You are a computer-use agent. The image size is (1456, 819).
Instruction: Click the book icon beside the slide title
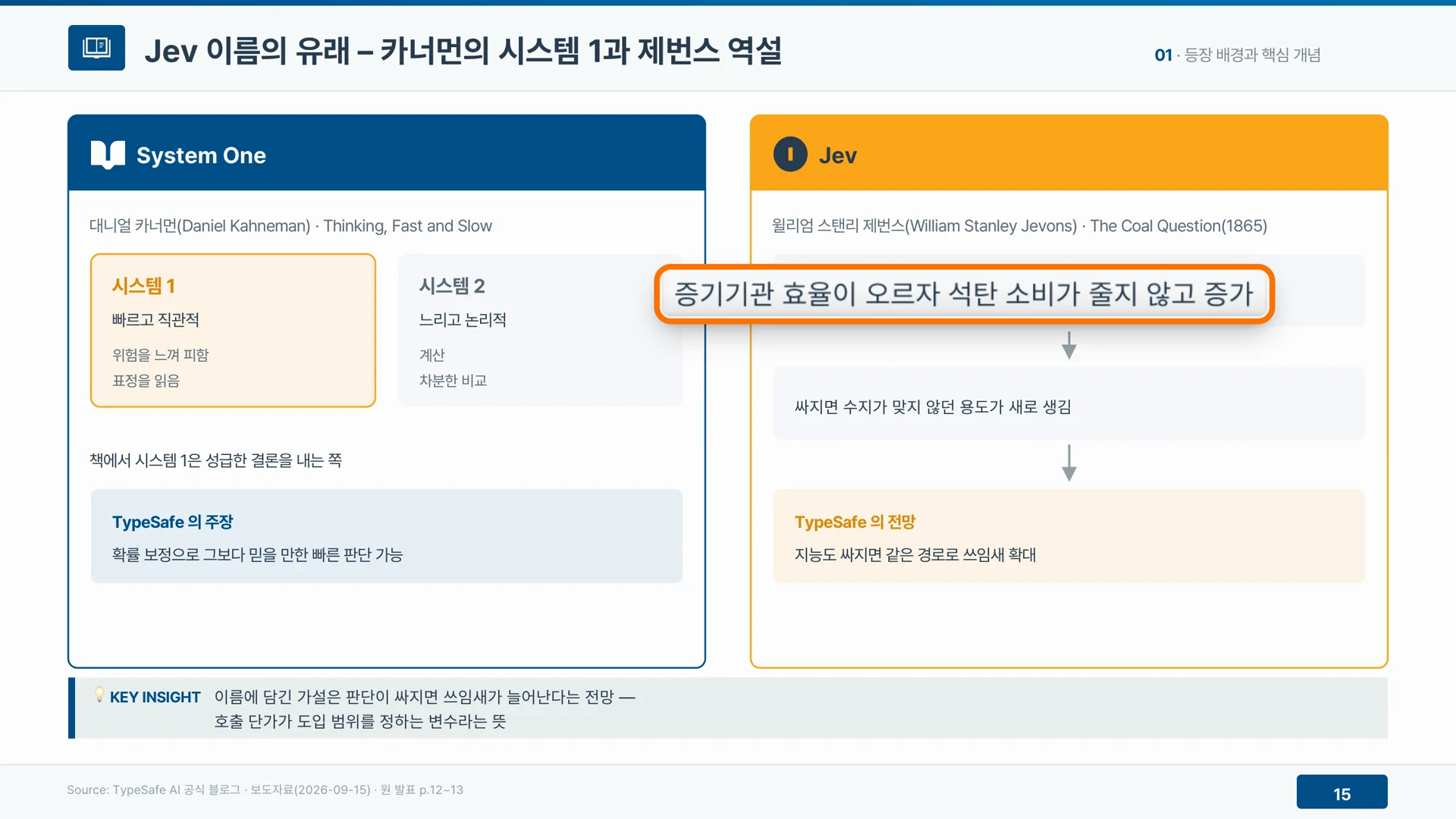pyautogui.click(x=96, y=48)
